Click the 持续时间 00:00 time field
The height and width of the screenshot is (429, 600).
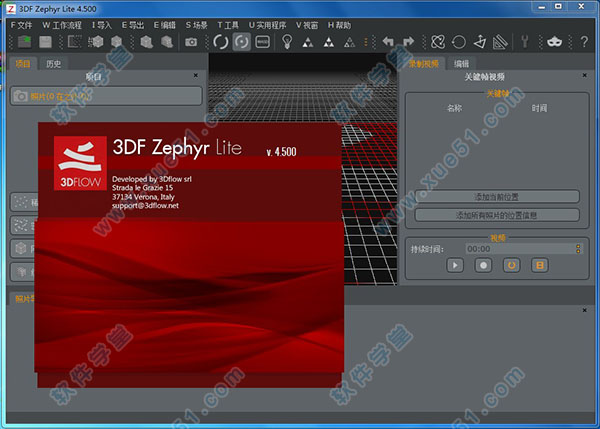pyautogui.click(x=520, y=249)
